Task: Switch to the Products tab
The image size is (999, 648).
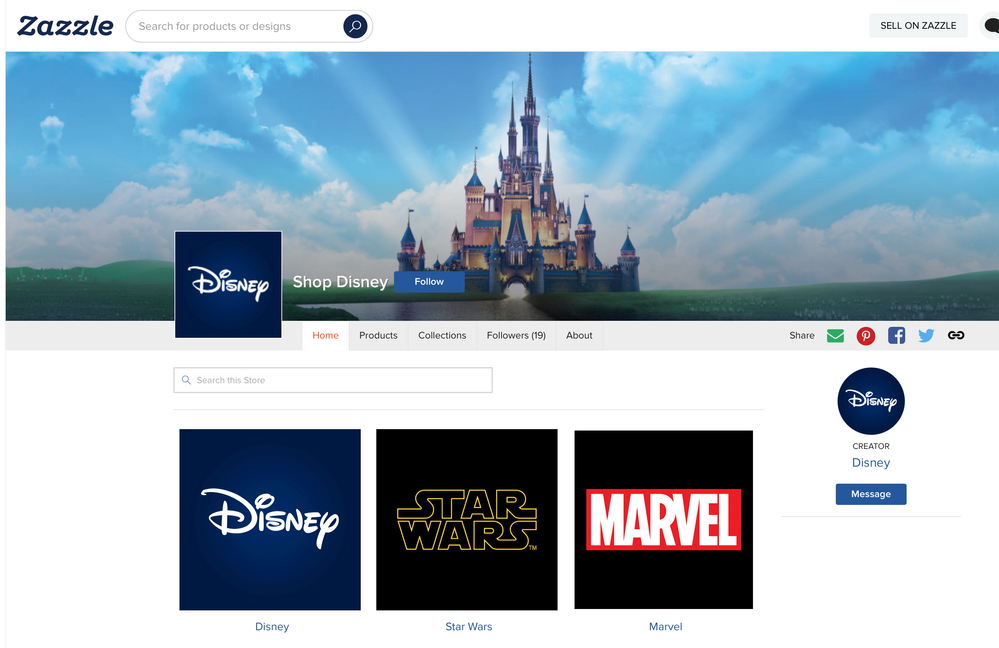Action: click(x=378, y=335)
